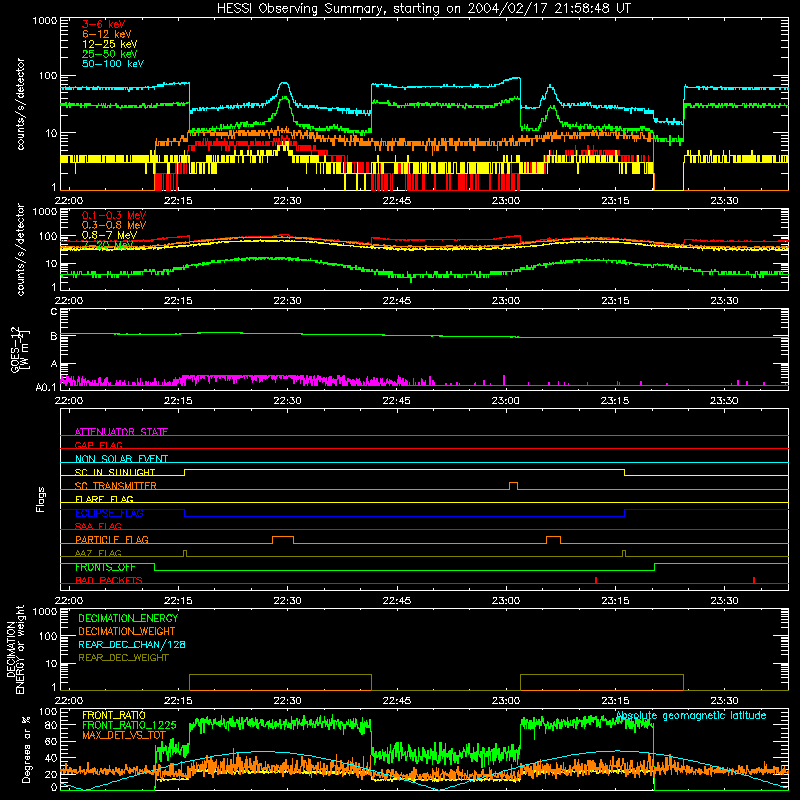The height and width of the screenshot is (800, 800).
Task: Click the 22:45 time label under Flags panel
Action: (x=396, y=601)
